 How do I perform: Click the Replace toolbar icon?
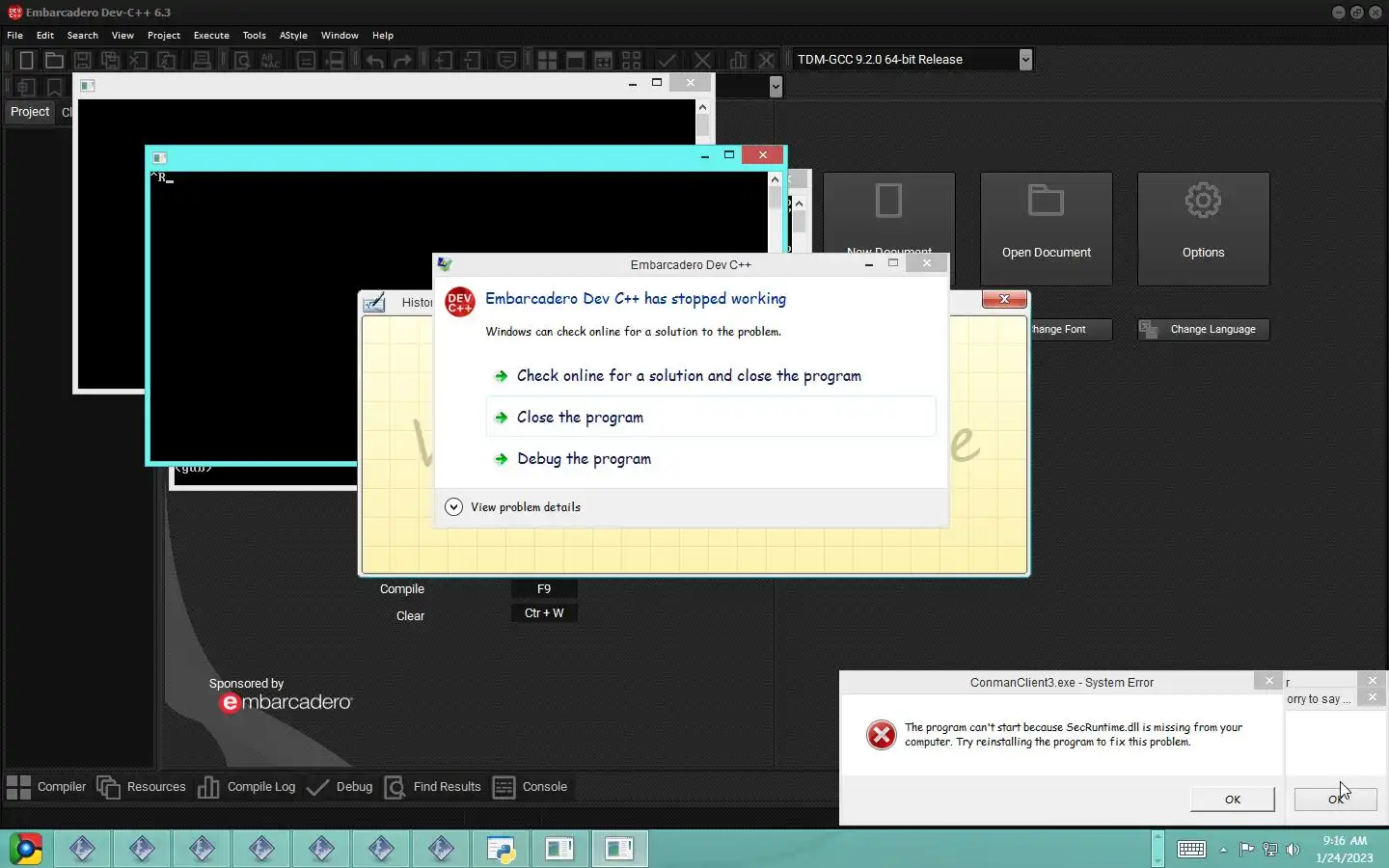click(x=270, y=60)
